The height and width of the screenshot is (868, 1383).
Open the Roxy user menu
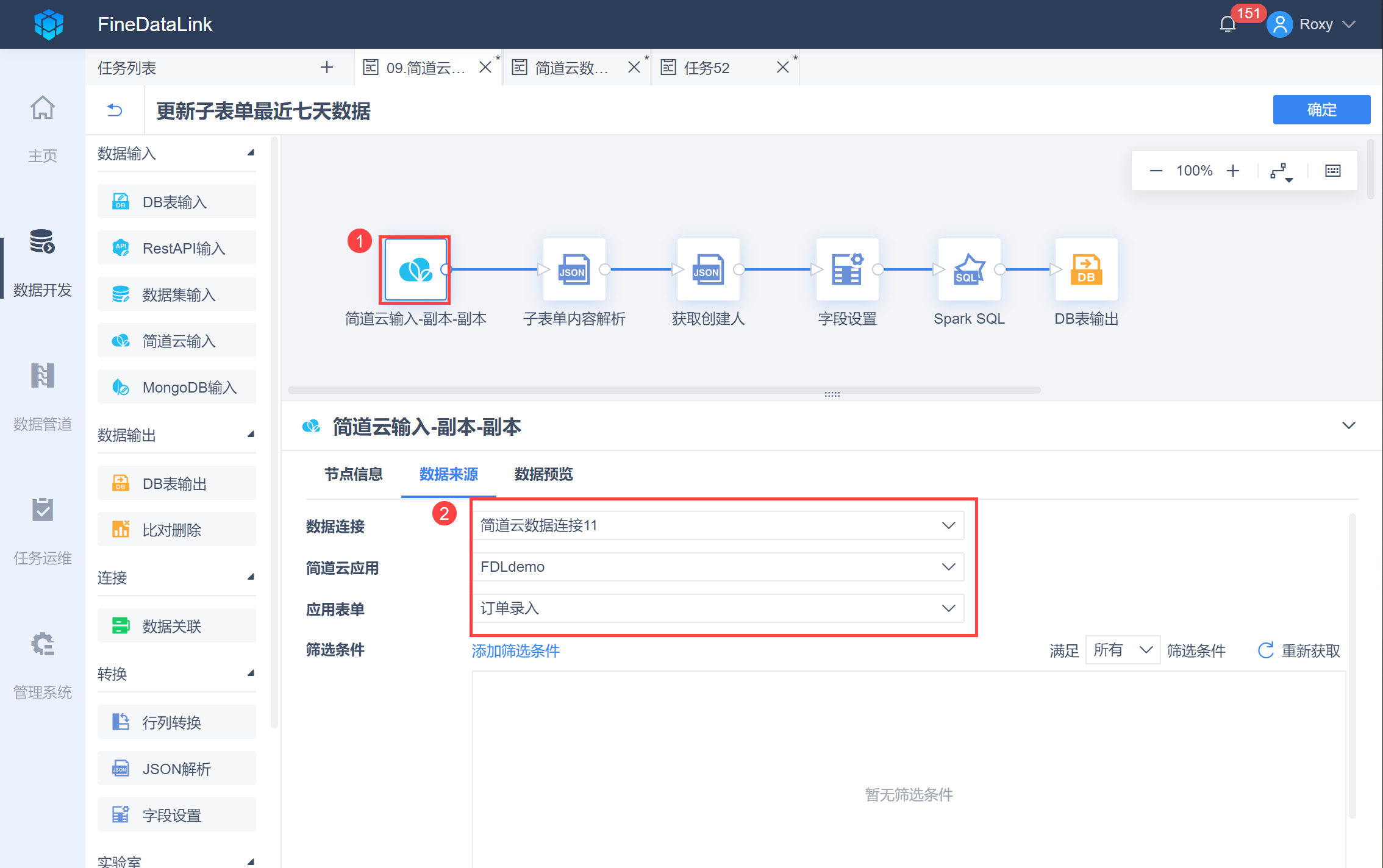[1311, 24]
